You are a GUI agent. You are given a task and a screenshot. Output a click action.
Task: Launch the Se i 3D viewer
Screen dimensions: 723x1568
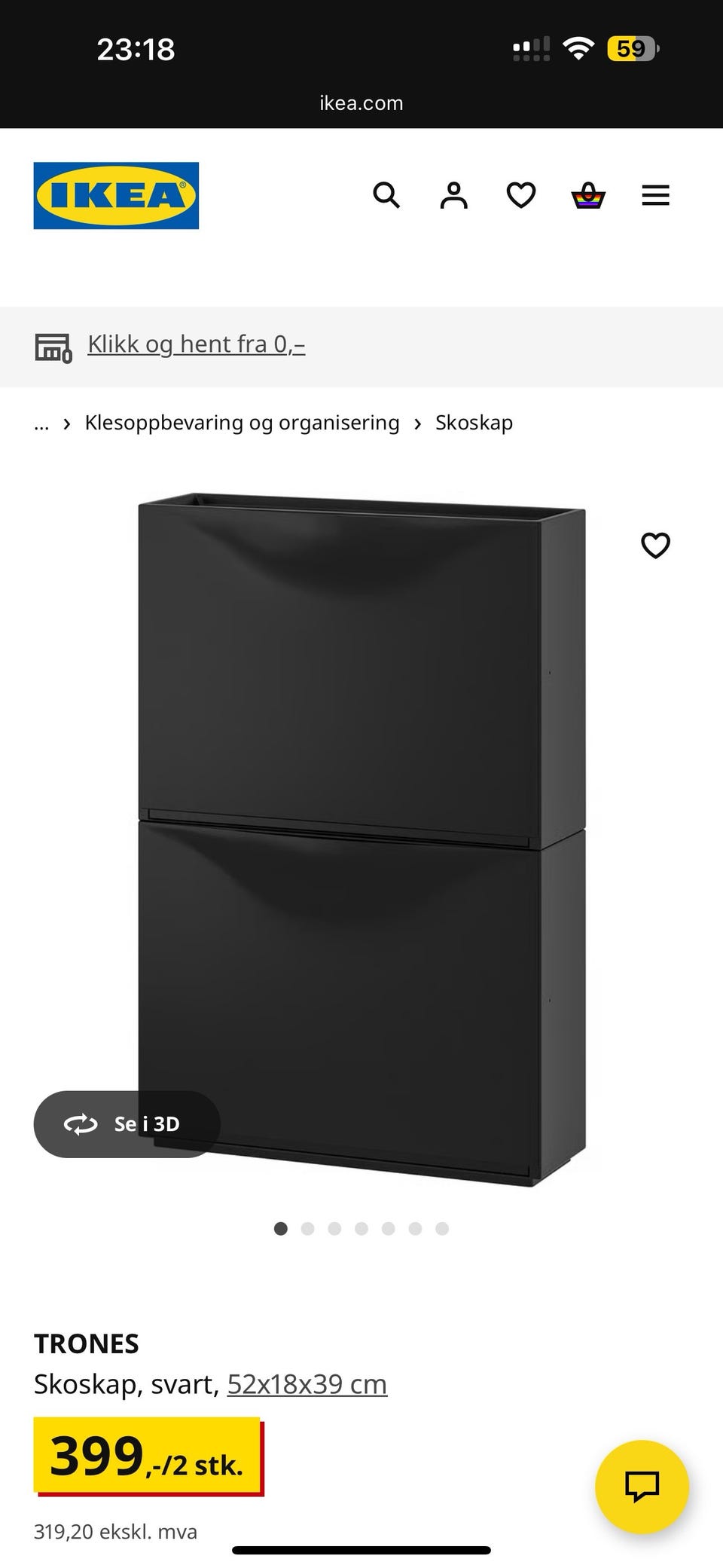tap(127, 1123)
